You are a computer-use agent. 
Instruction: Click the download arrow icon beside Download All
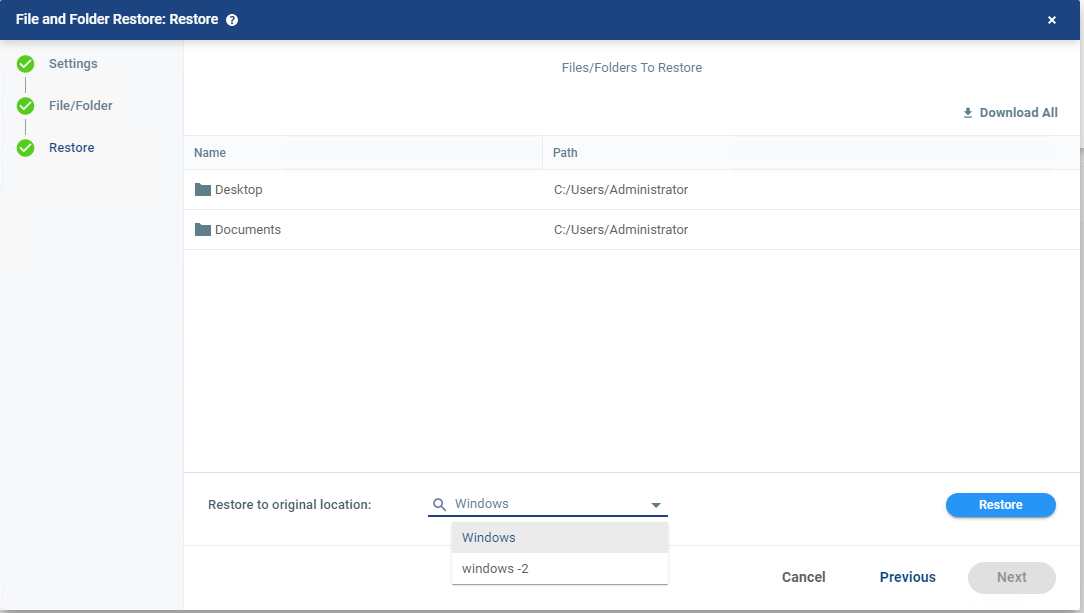[x=968, y=113]
